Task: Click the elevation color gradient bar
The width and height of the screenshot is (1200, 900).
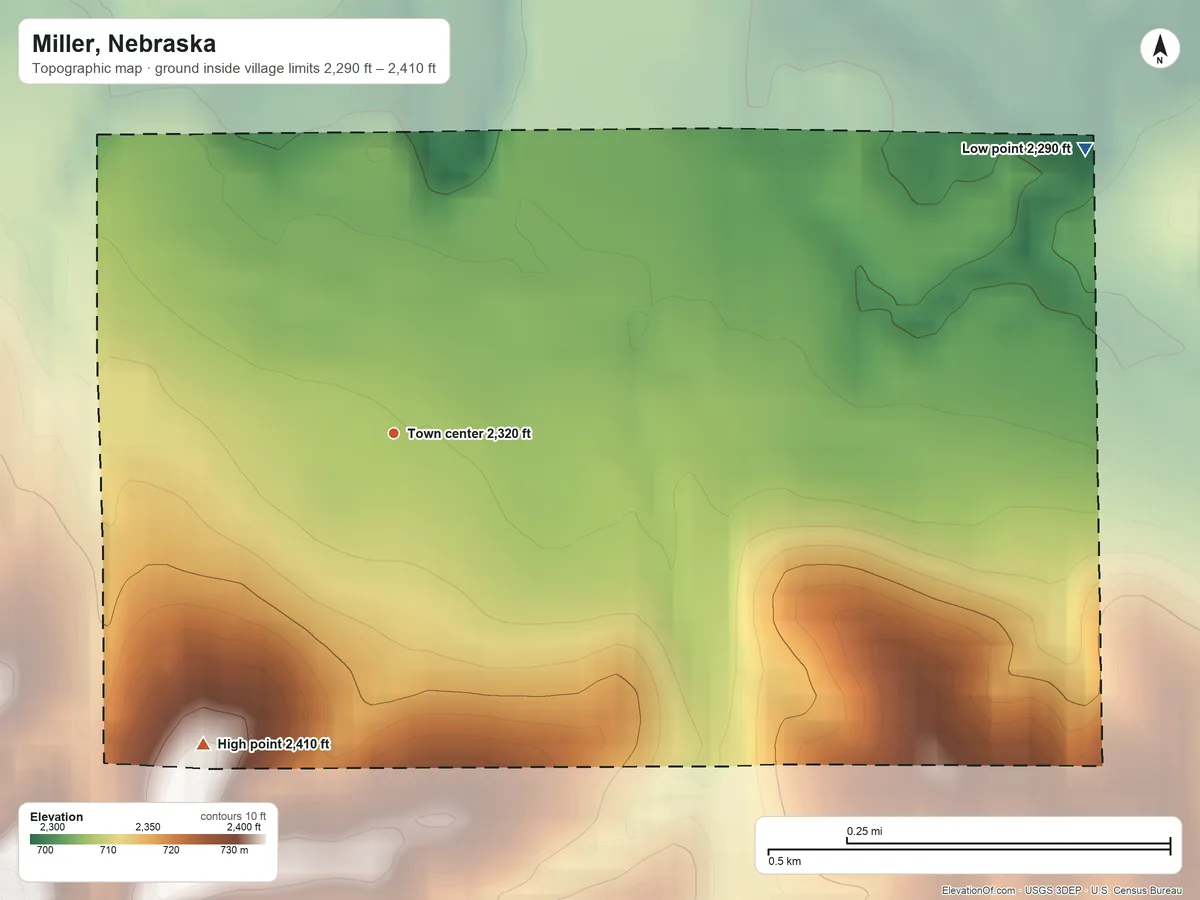Action: click(148, 839)
